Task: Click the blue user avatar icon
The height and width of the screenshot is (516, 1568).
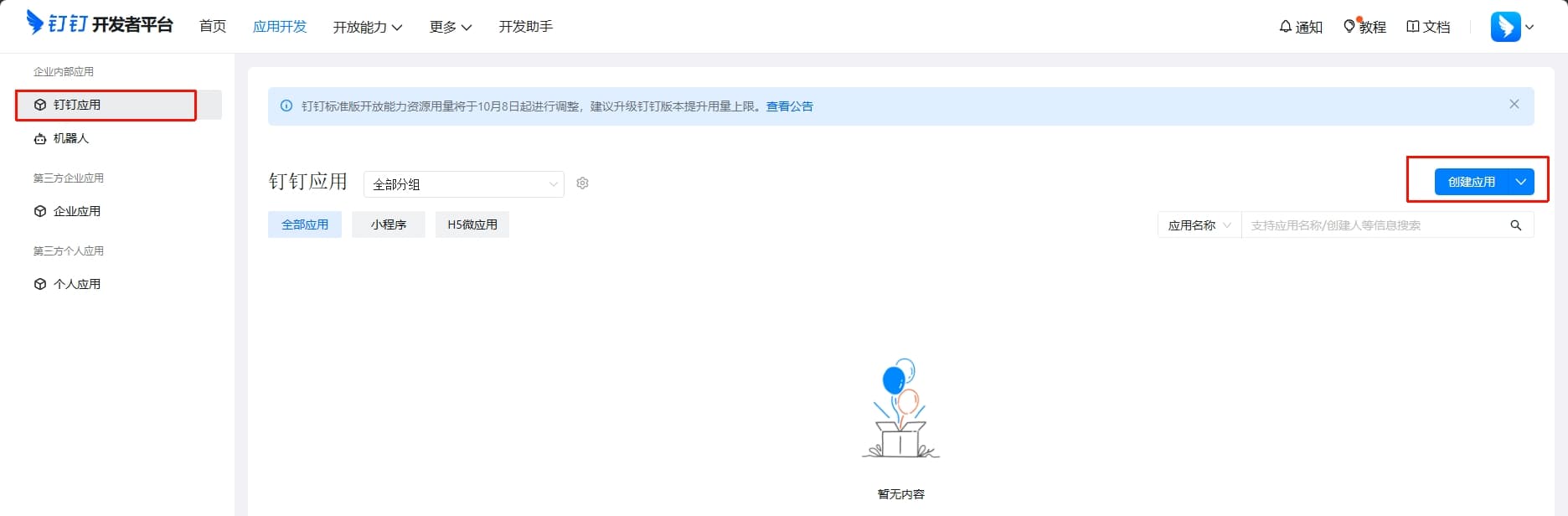Action: point(1505,27)
